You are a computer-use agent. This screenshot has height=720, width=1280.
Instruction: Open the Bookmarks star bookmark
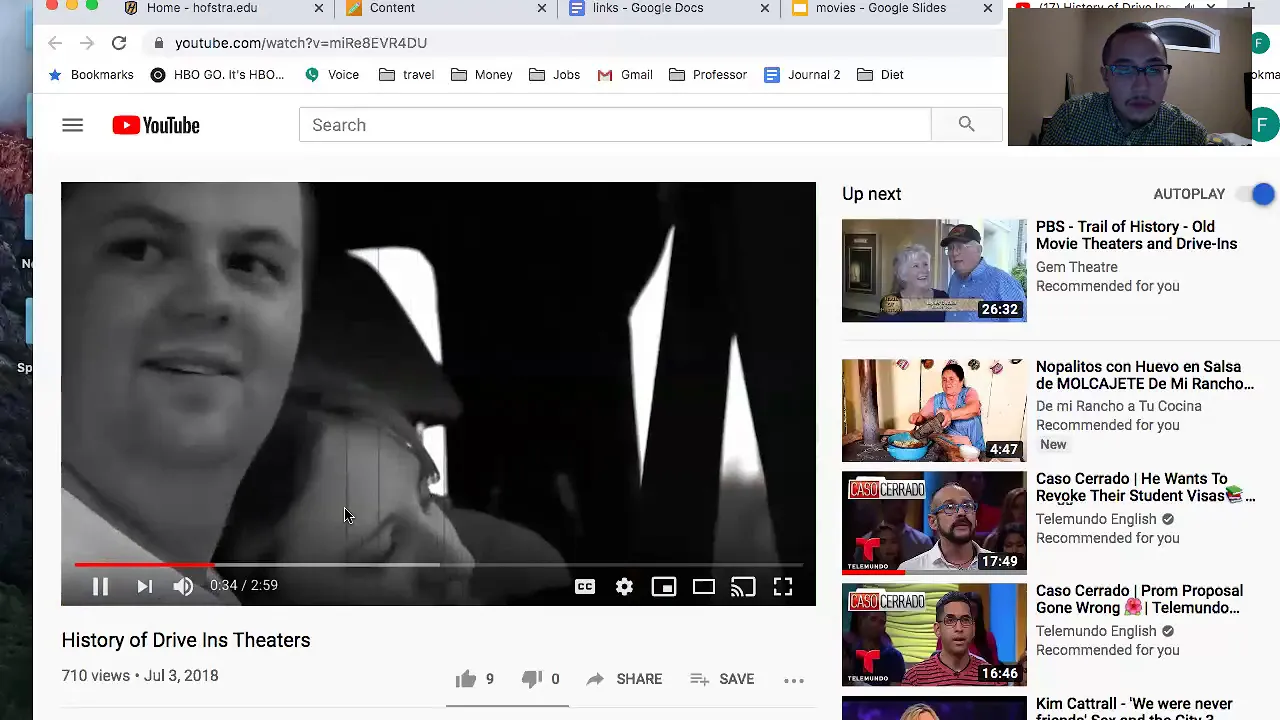point(91,75)
